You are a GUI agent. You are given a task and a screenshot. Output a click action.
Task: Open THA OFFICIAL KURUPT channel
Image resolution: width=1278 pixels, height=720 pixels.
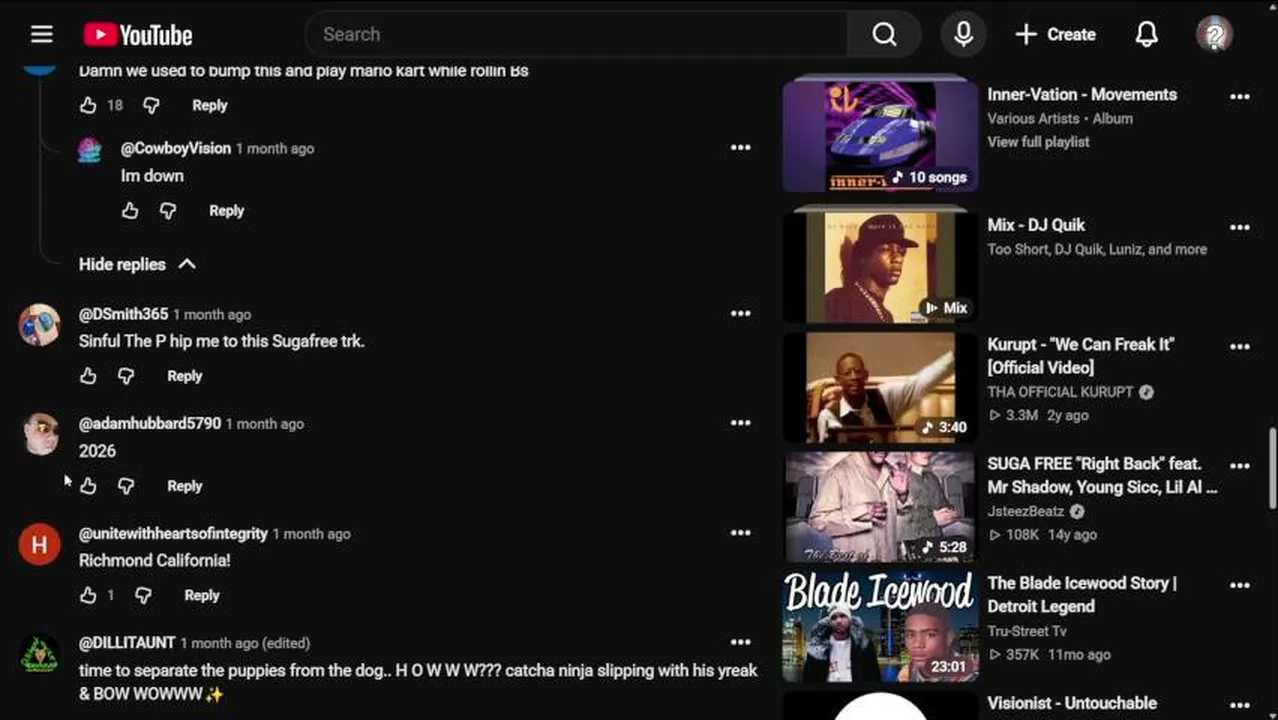pyautogui.click(x=1060, y=392)
